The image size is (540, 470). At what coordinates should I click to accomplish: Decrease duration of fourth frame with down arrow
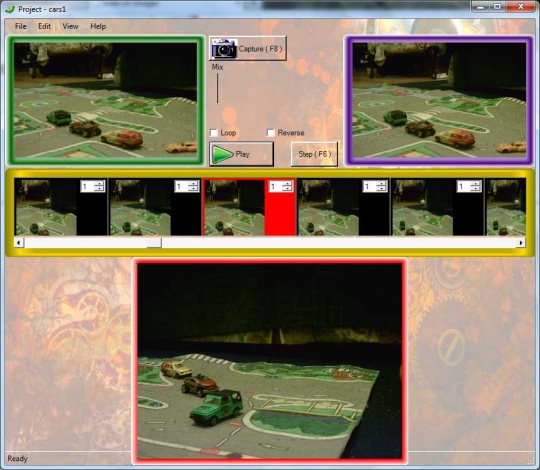pos(382,189)
